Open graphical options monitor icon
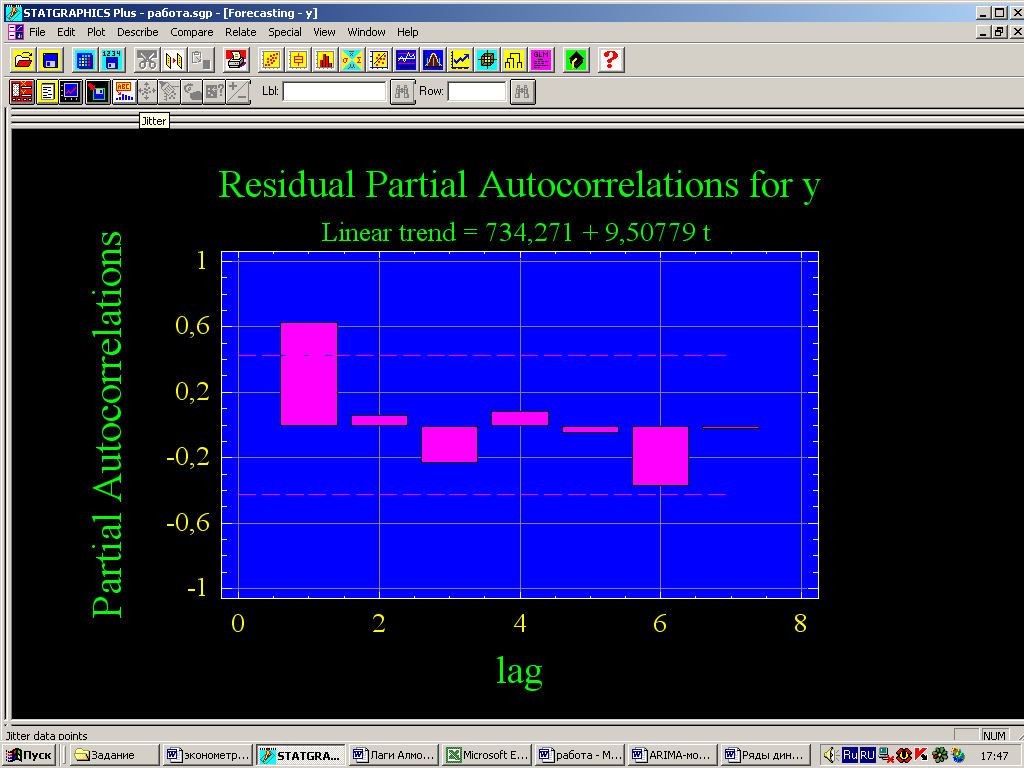 [71, 91]
